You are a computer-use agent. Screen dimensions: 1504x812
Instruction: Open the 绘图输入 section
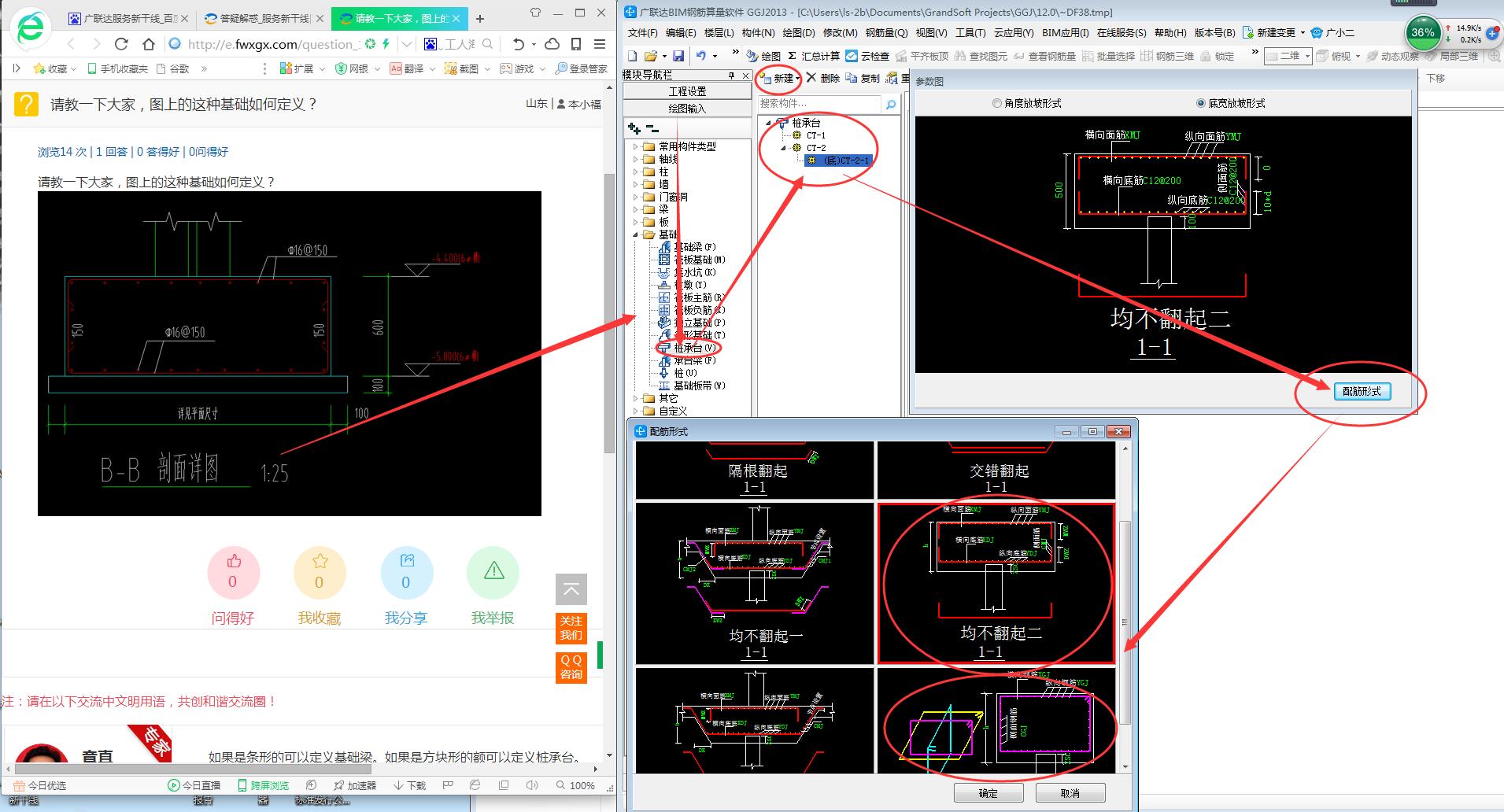(x=687, y=109)
